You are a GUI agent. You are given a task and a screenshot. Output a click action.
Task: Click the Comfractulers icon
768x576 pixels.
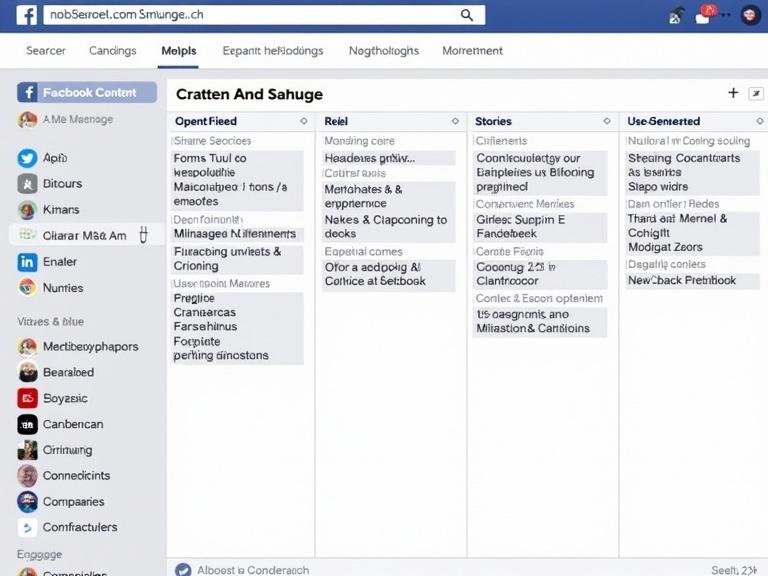(x=27, y=528)
